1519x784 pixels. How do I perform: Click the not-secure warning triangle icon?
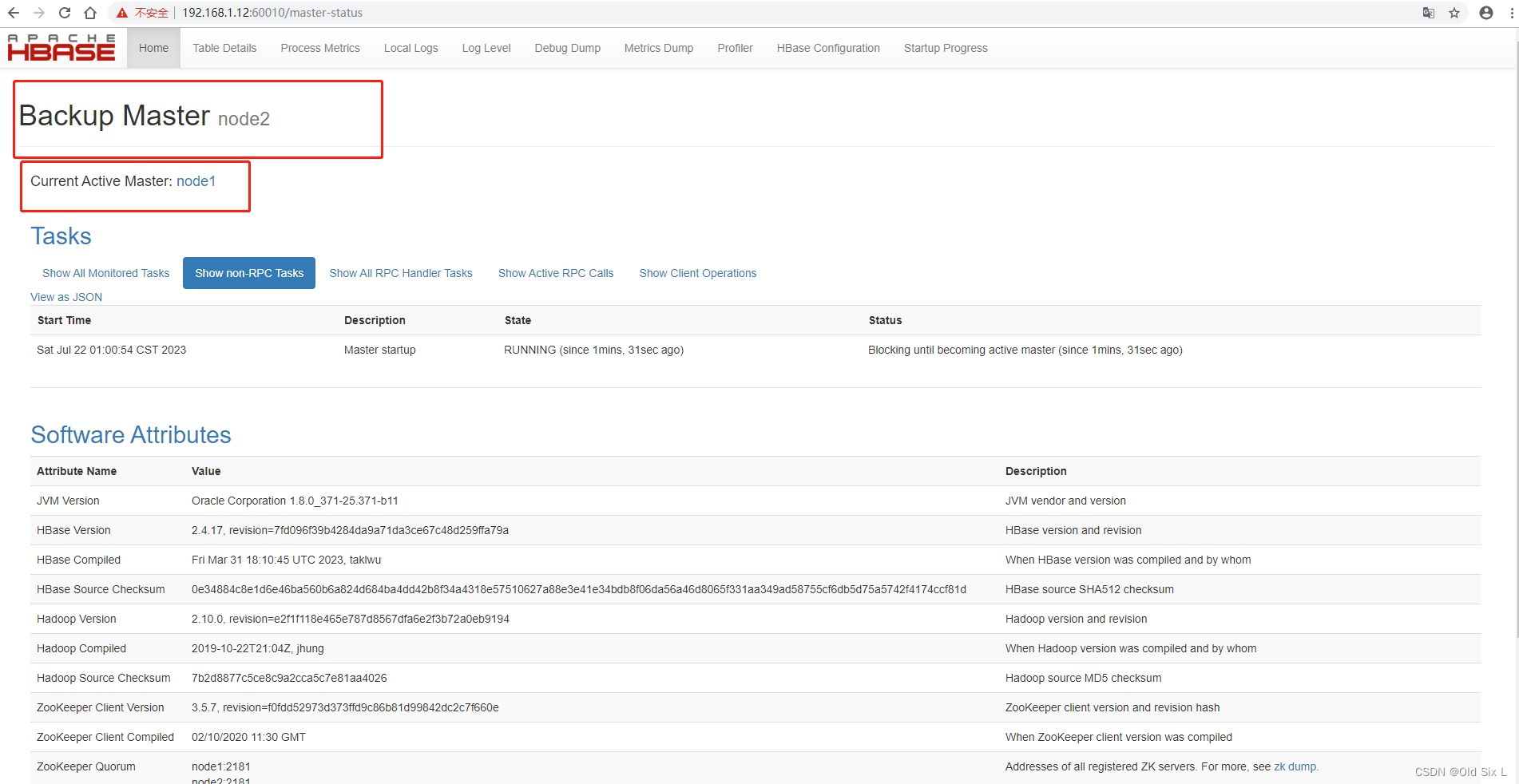pyautogui.click(x=122, y=13)
